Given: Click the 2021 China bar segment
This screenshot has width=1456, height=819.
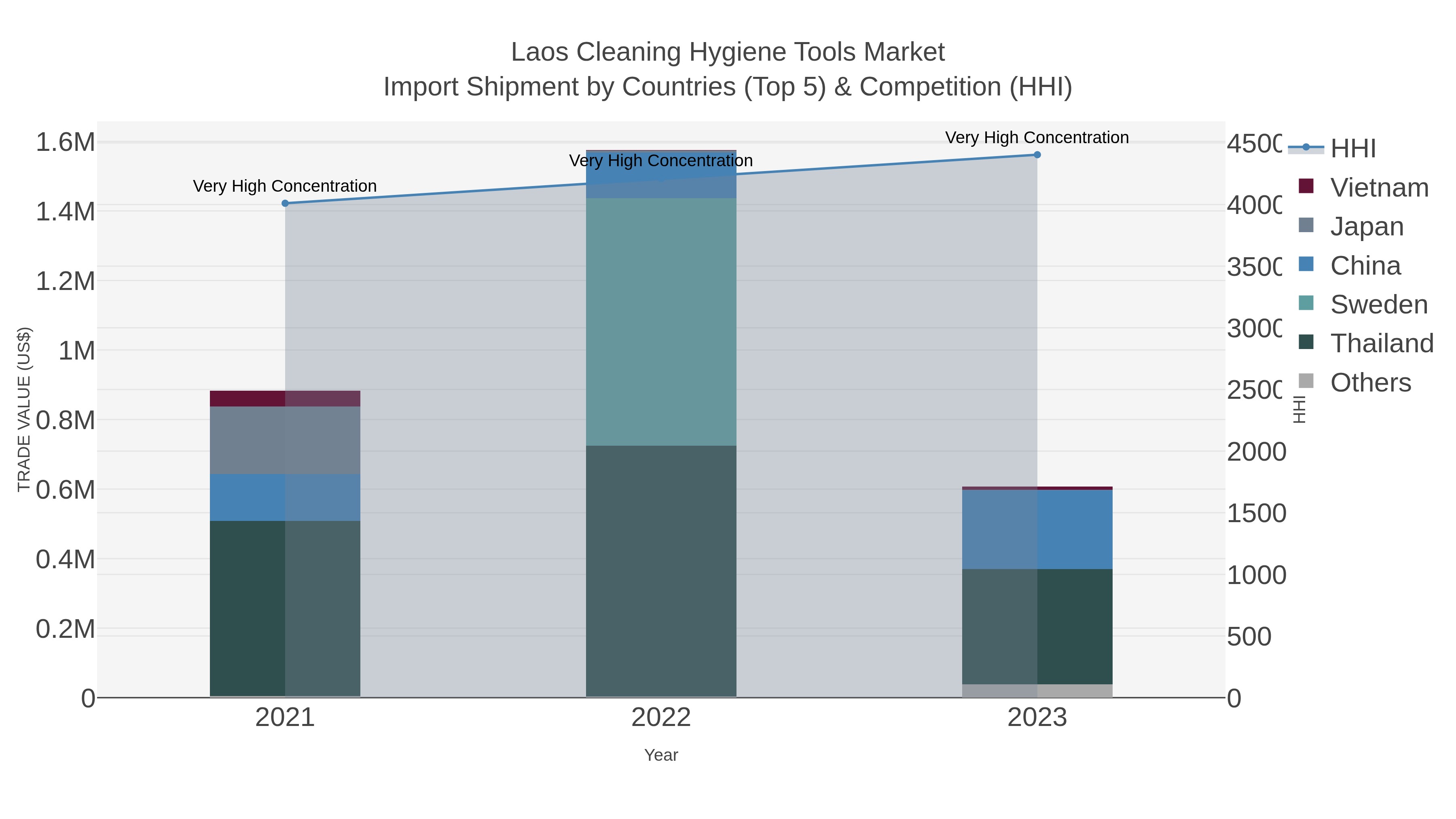Looking at the screenshot, I should click(x=285, y=497).
